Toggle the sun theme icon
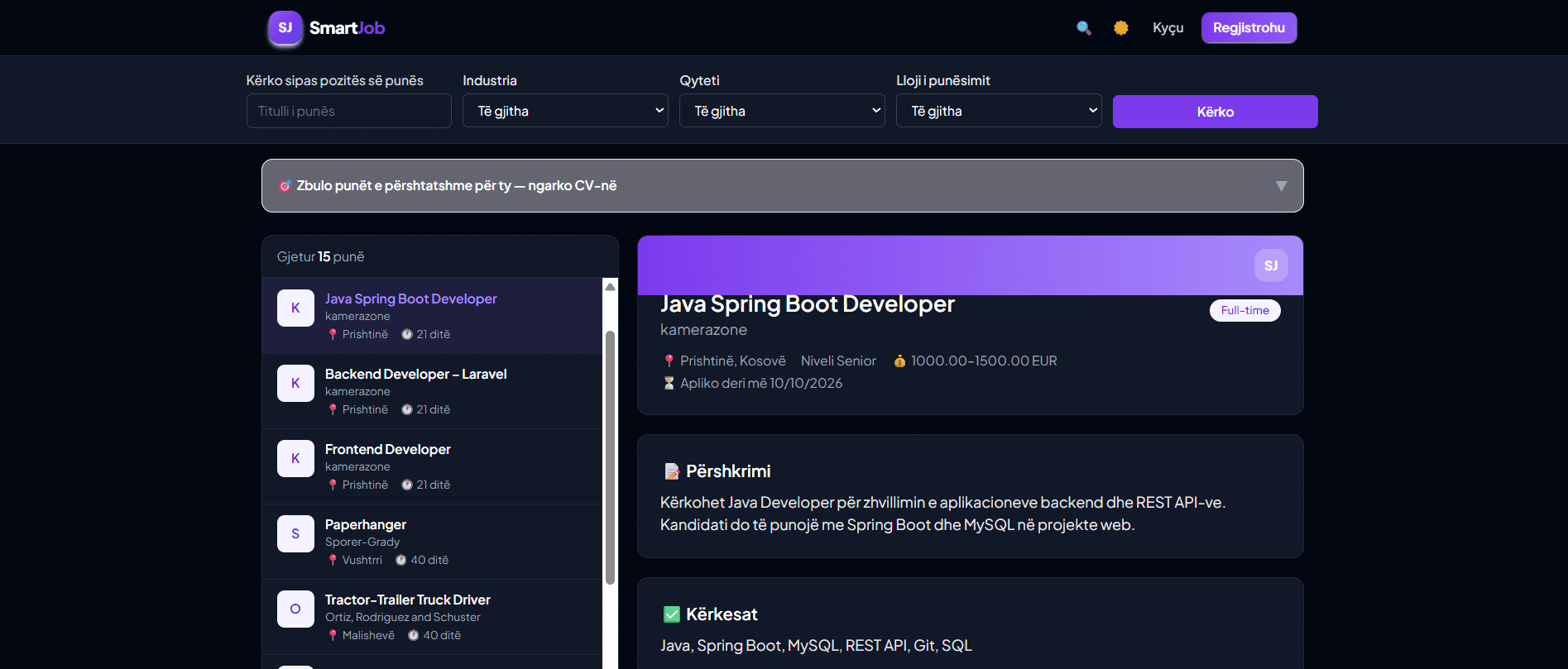The image size is (1568, 669). click(1120, 28)
